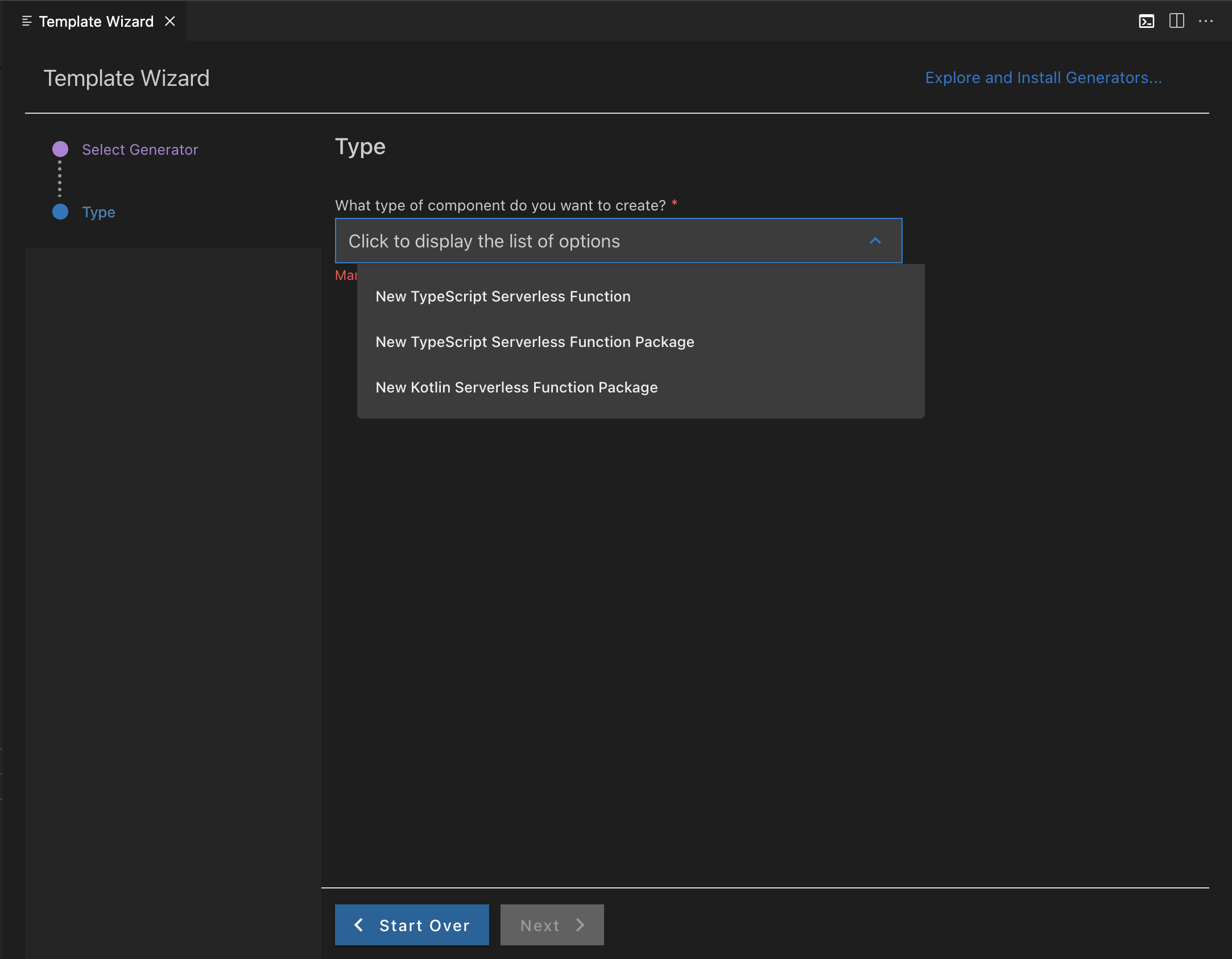Viewport: 1232px width, 959px height.
Task: Select New Kotlin Serverless Function Package
Action: point(516,387)
